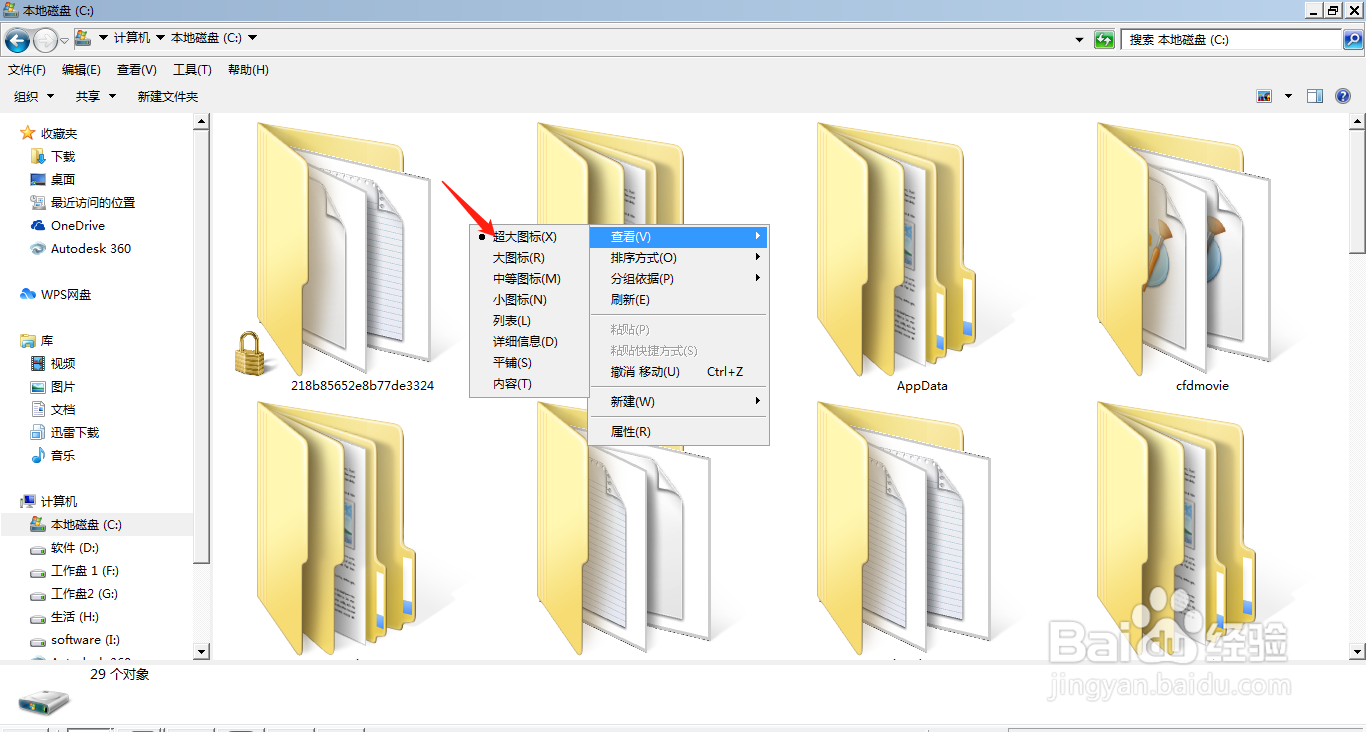Image resolution: width=1366 pixels, height=732 pixels.
Task: Open OneDrive cloud item in sidebar
Action: [68, 225]
